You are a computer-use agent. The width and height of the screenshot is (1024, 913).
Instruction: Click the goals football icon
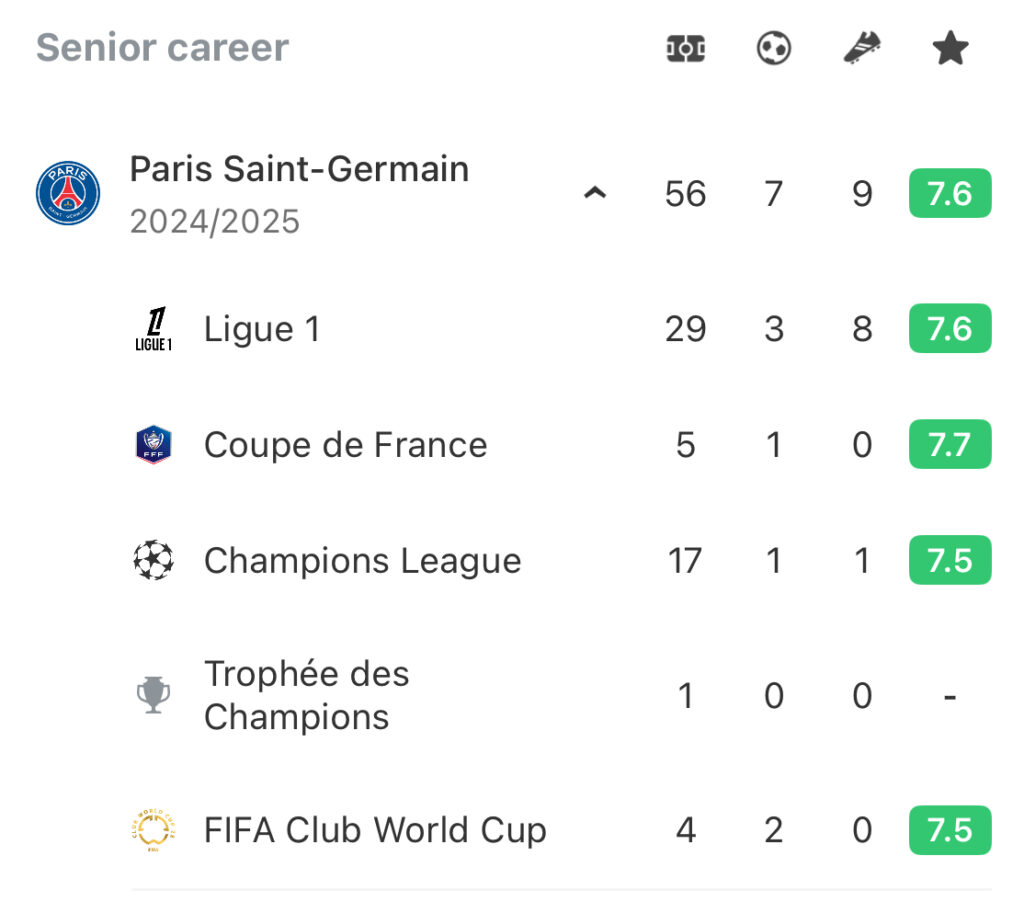click(774, 48)
